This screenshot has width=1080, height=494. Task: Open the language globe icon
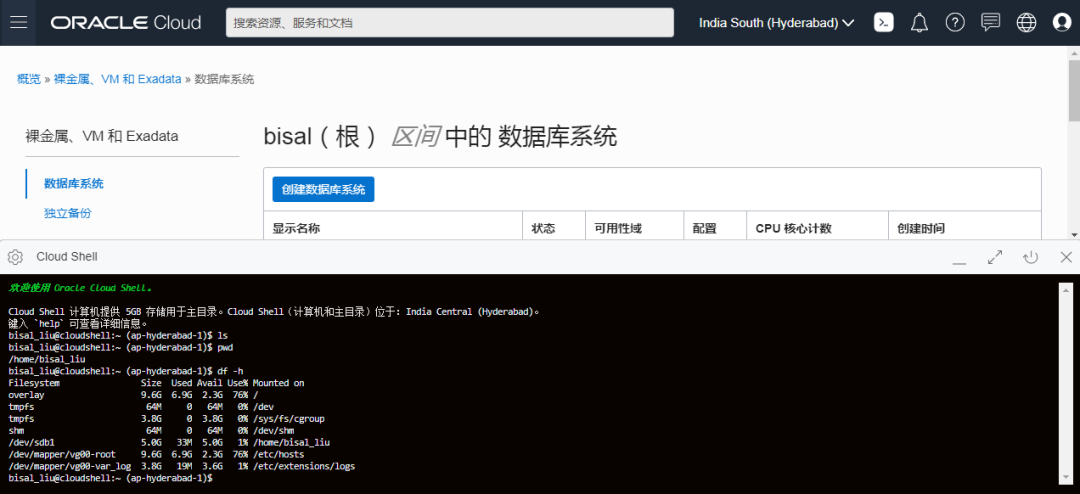tap(1026, 23)
